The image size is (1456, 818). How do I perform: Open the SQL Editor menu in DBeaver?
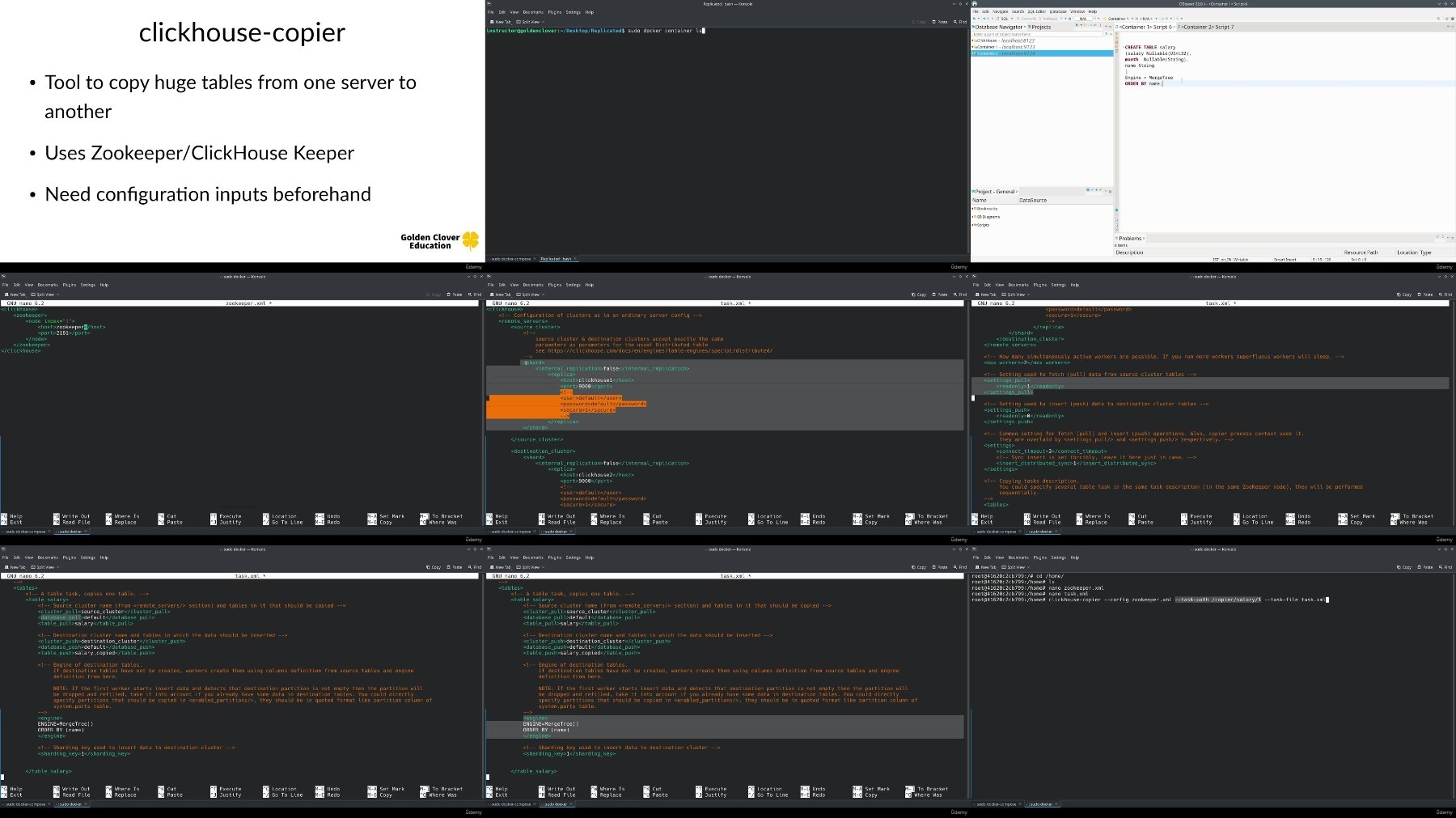[x=1037, y=12]
